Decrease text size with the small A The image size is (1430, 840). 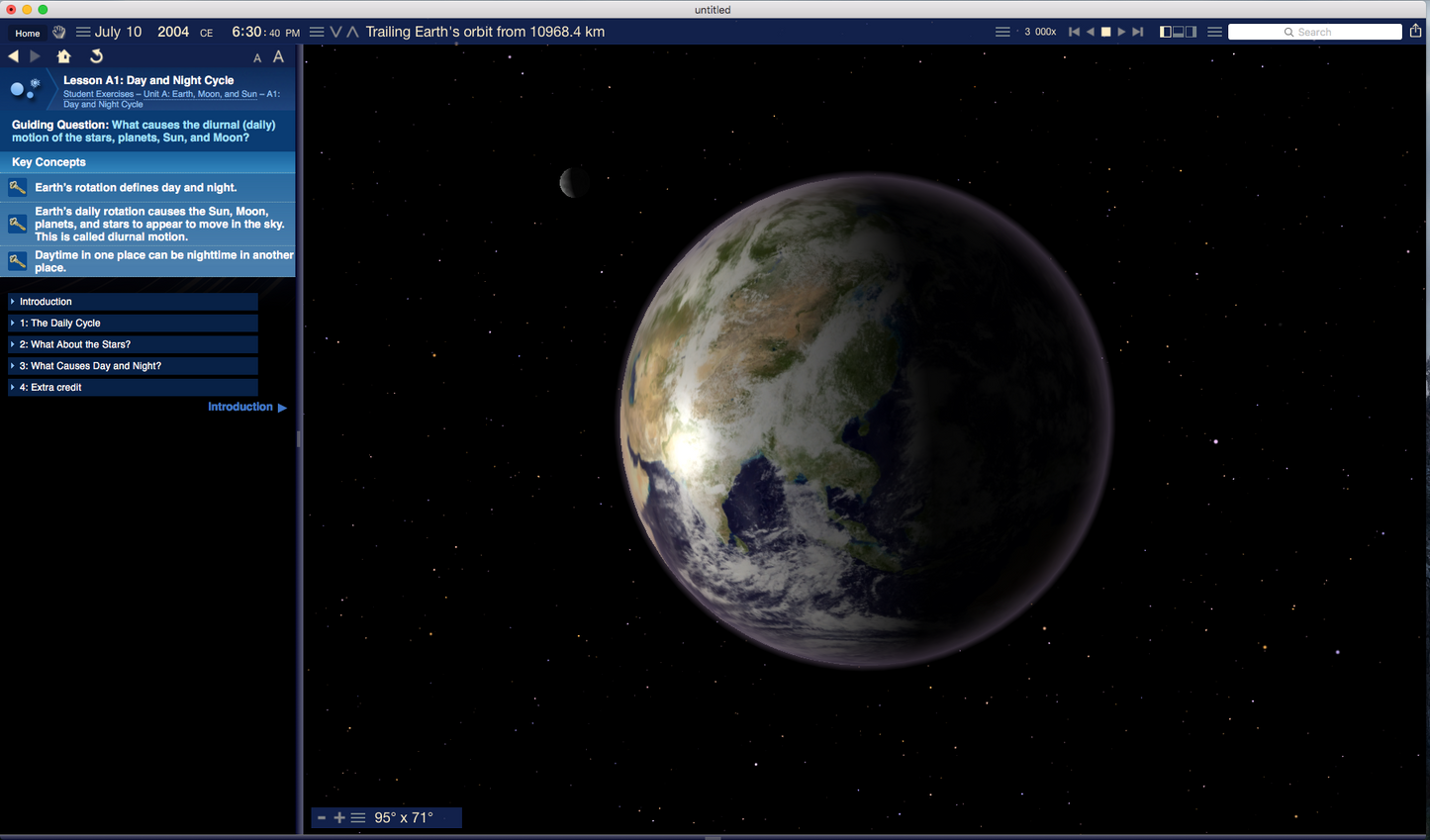(257, 58)
